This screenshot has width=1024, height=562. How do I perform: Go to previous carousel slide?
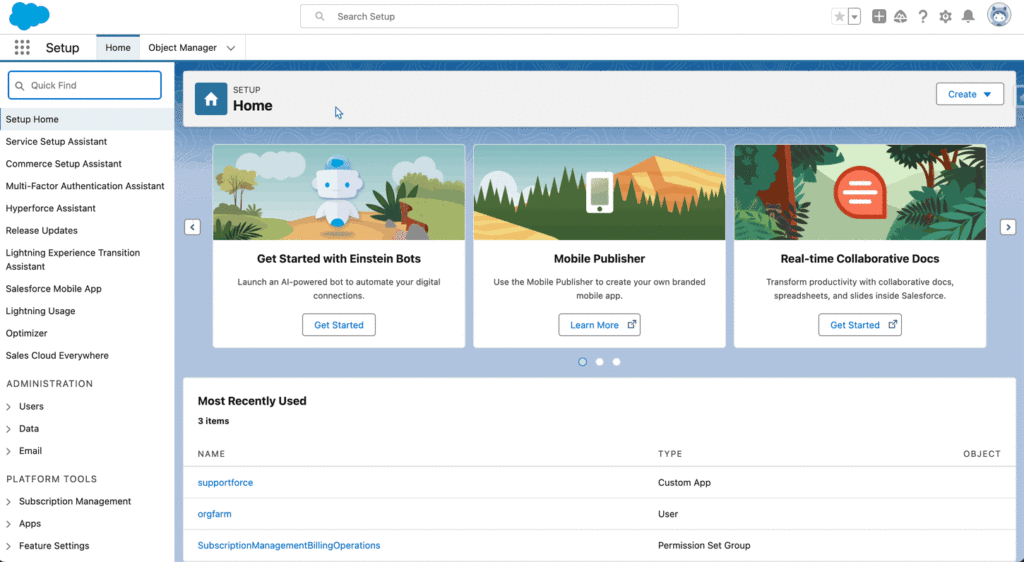click(192, 227)
